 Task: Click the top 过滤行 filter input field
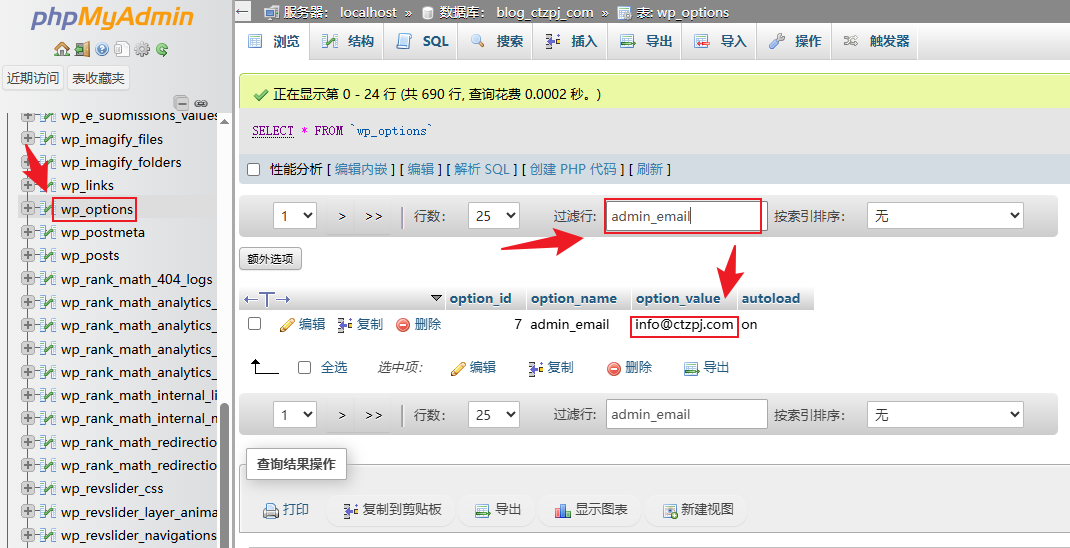pos(684,216)
